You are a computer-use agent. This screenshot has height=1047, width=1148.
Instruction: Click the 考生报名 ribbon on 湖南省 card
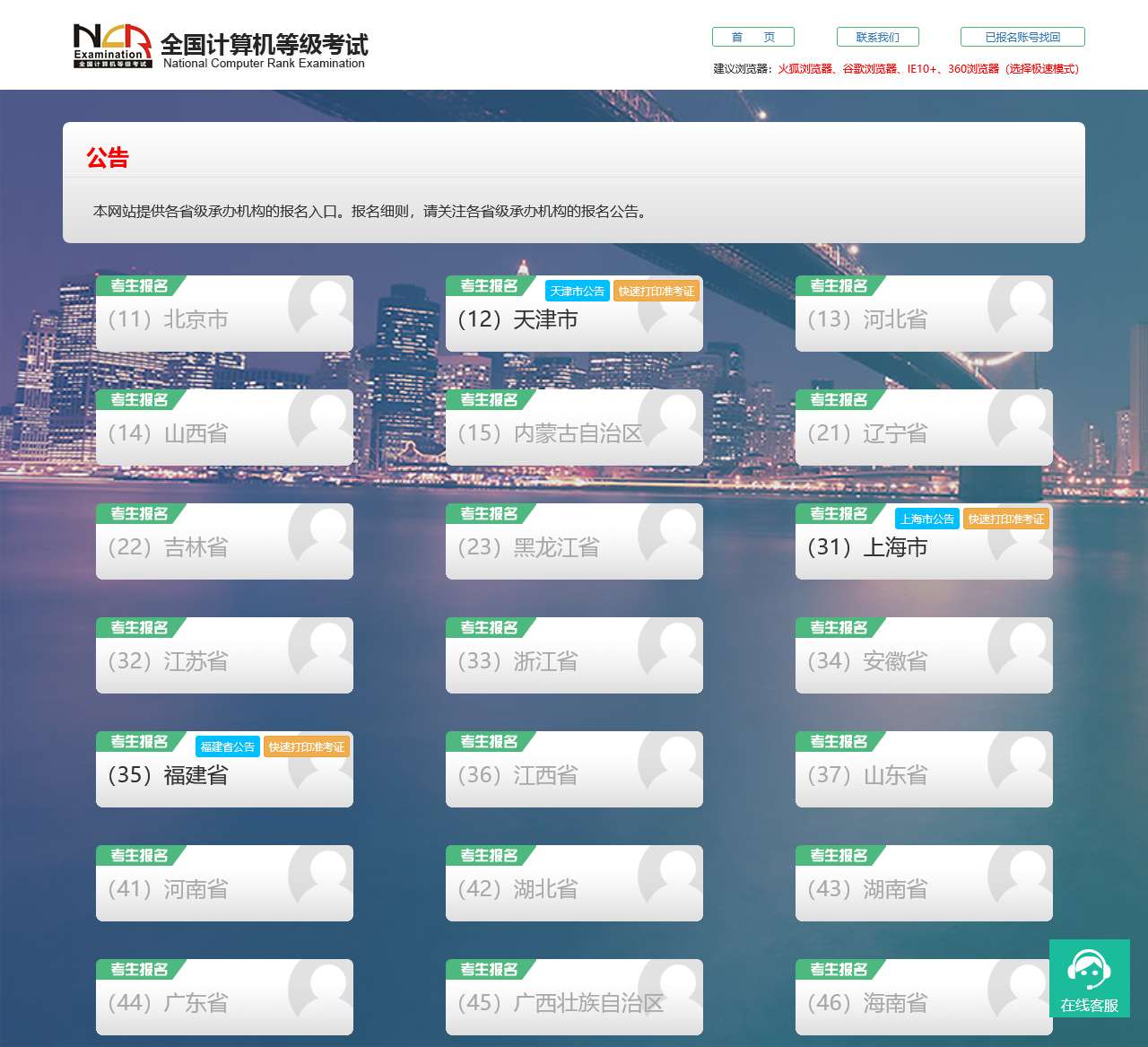[839, 855]
